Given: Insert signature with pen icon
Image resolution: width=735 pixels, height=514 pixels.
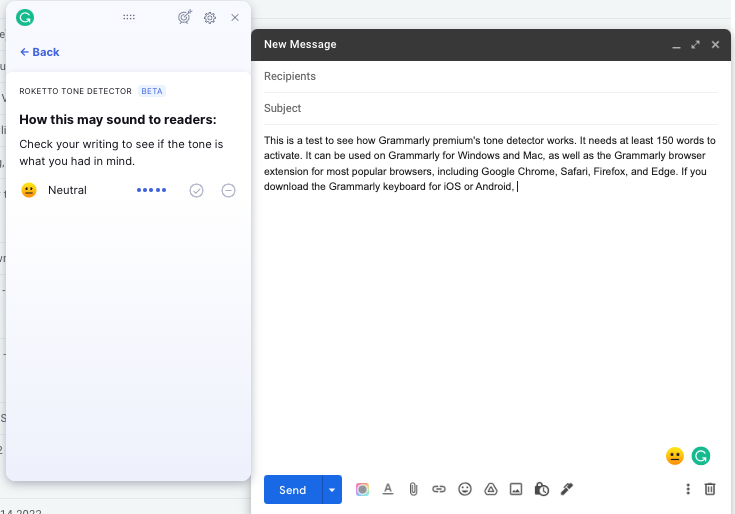Looking at the screenshot, I should [x=567, y=489].
